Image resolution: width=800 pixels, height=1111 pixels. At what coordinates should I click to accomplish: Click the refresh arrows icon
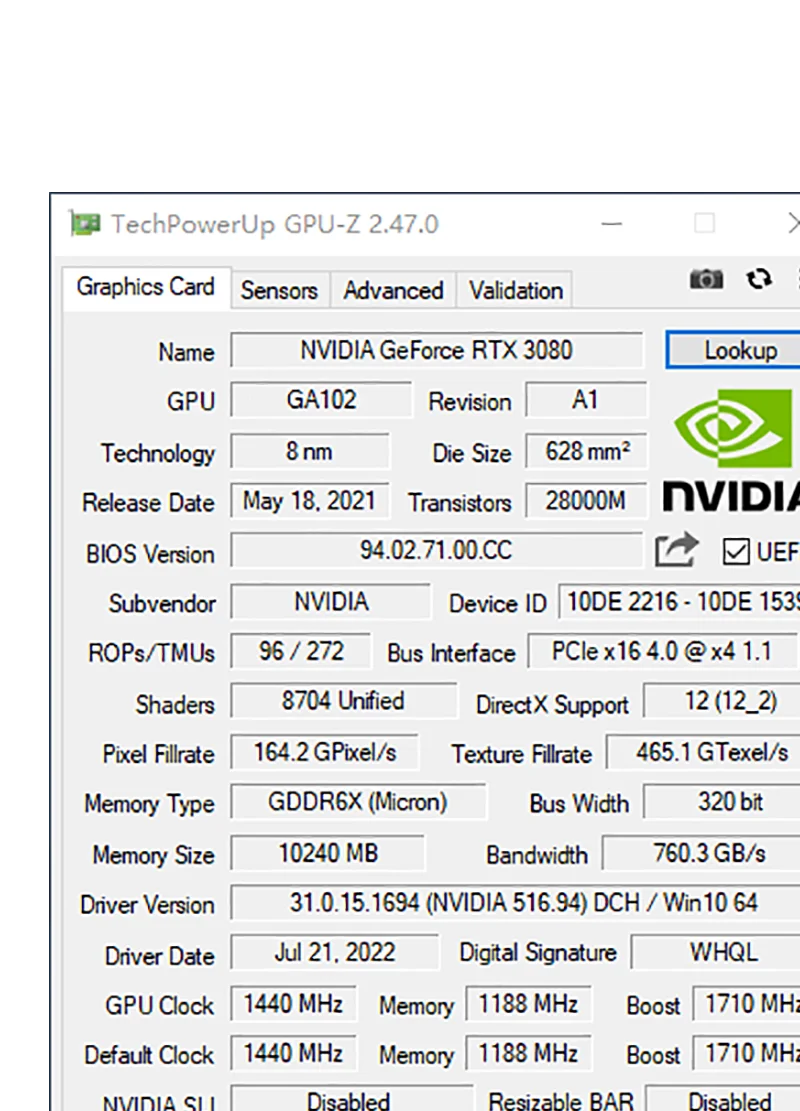[x=759, y=278]
